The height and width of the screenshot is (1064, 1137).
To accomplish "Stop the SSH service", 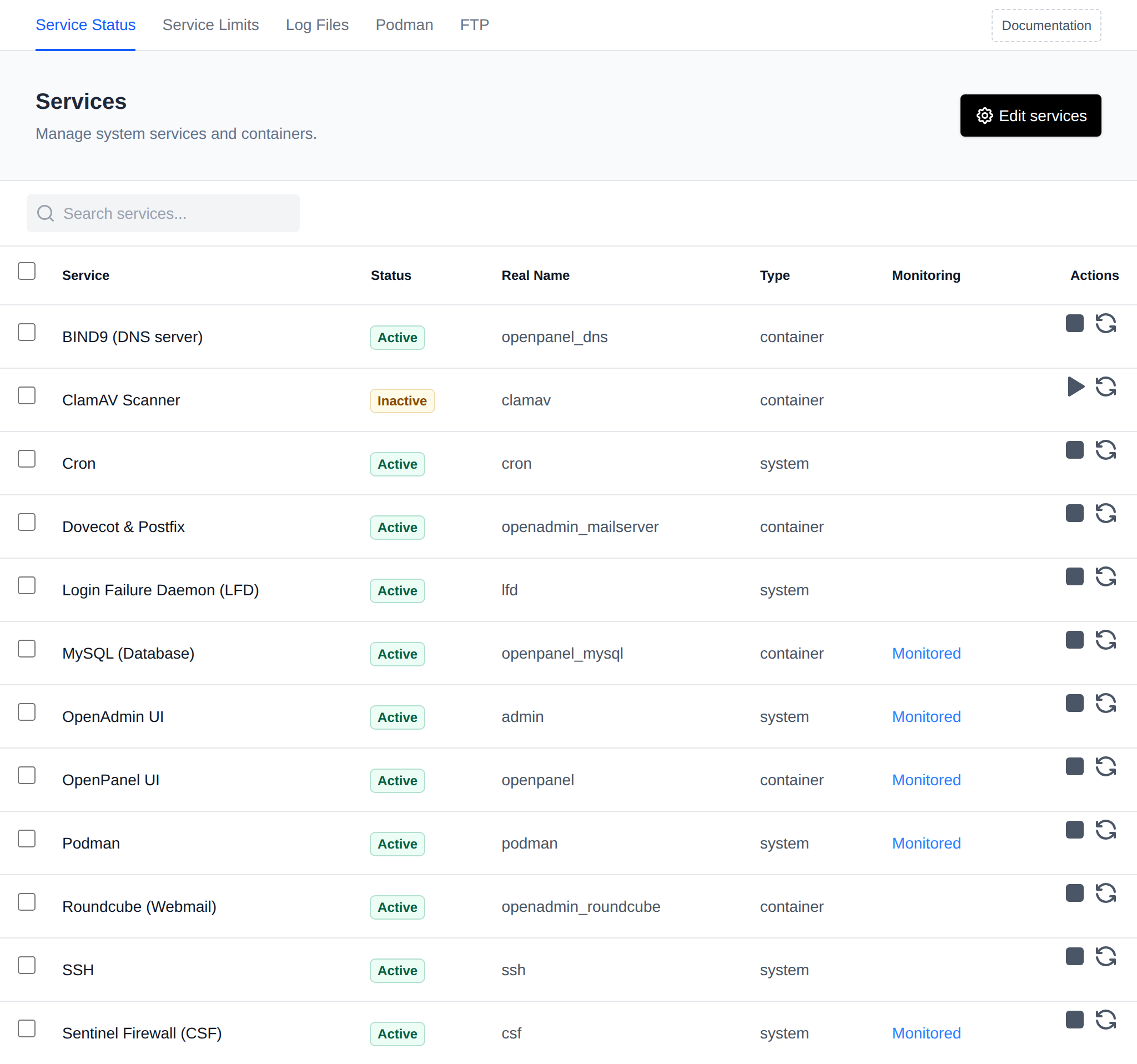I will [x=1075, y=956].
